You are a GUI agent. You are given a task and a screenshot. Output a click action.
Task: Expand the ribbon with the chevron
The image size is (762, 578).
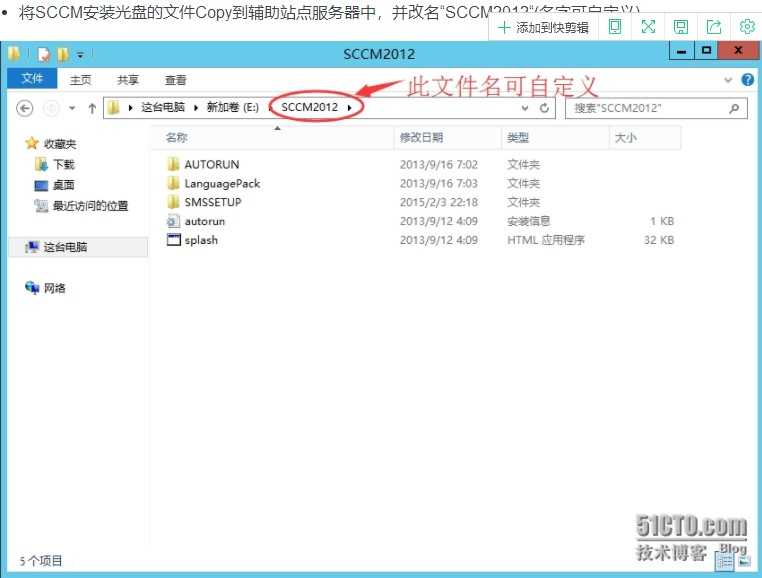(x=728, y=80)
